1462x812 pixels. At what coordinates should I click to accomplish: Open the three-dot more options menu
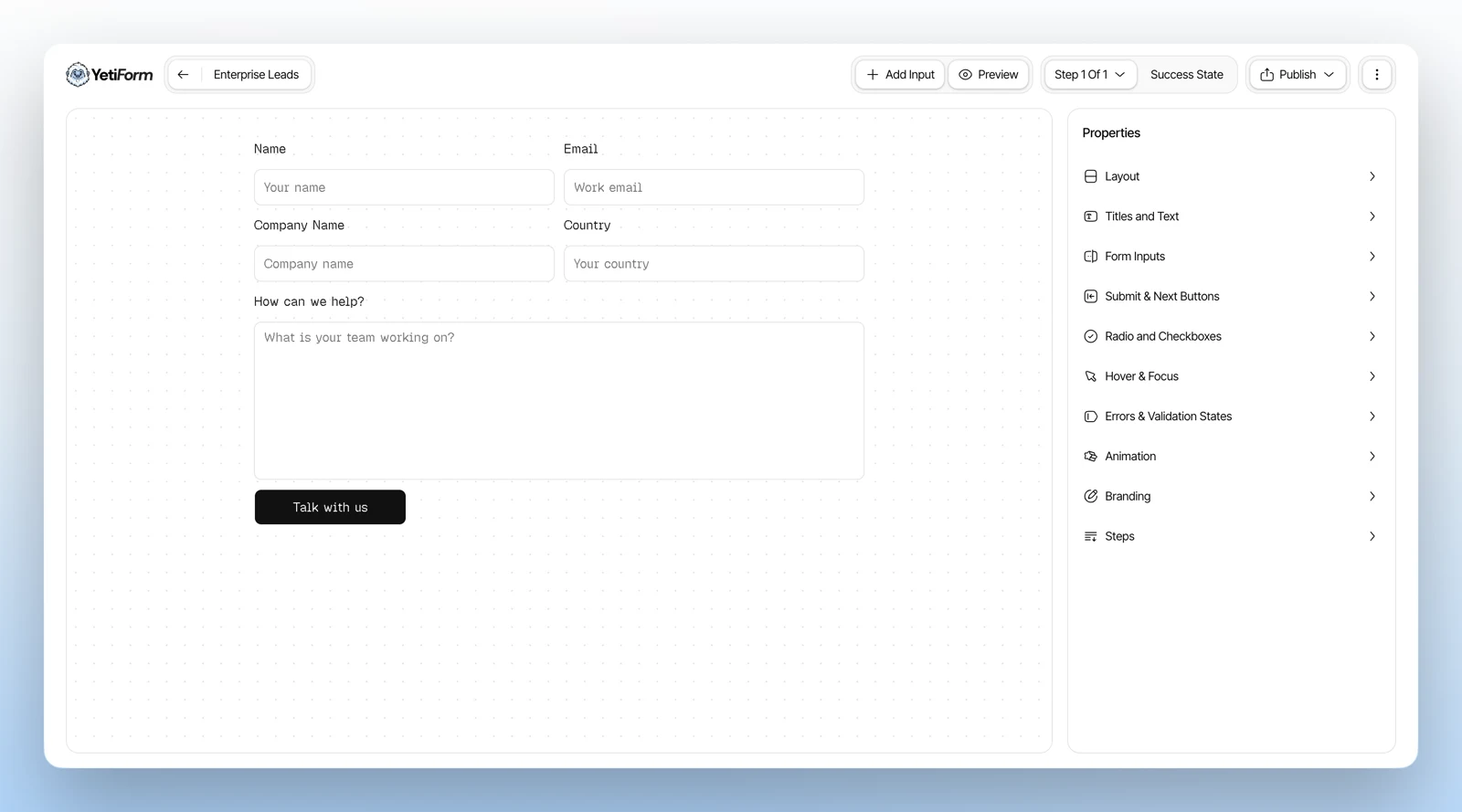(1376, 75)
